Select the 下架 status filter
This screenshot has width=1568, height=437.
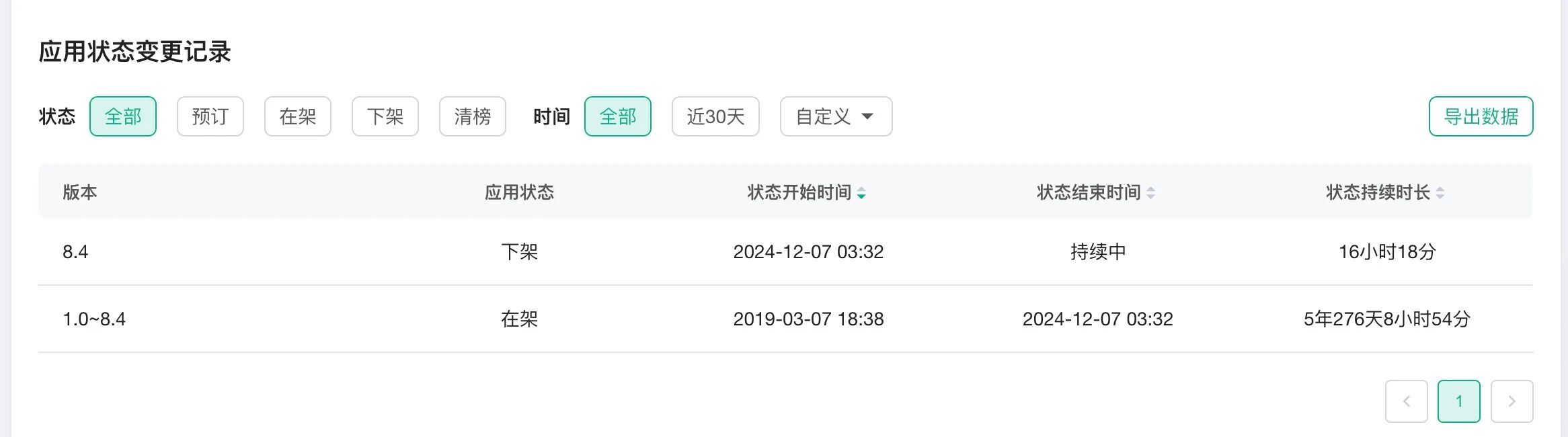pyautogui.click(x=385, y=116)
